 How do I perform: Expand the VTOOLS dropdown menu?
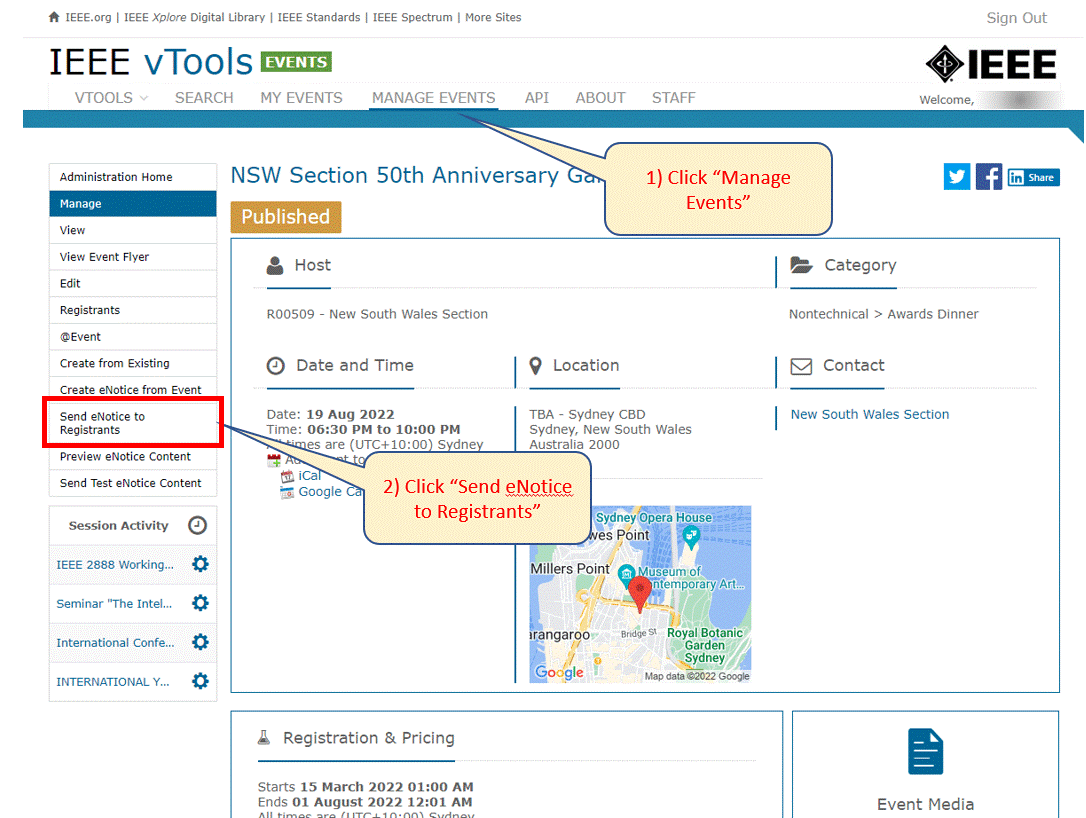click(x=111, y=98)
